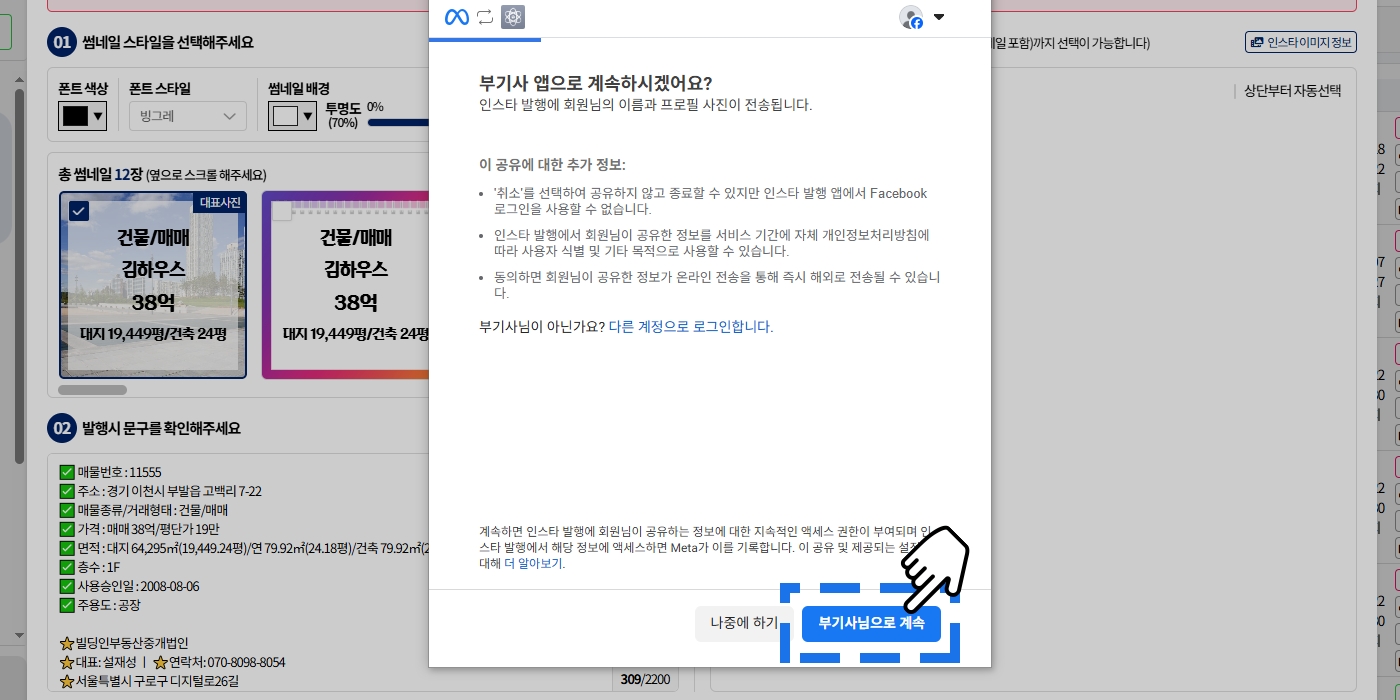The width and height of the screenshot is (1400, 700).
Task: Uncheck the first thumbnail's checkbox
Action: 79,210
